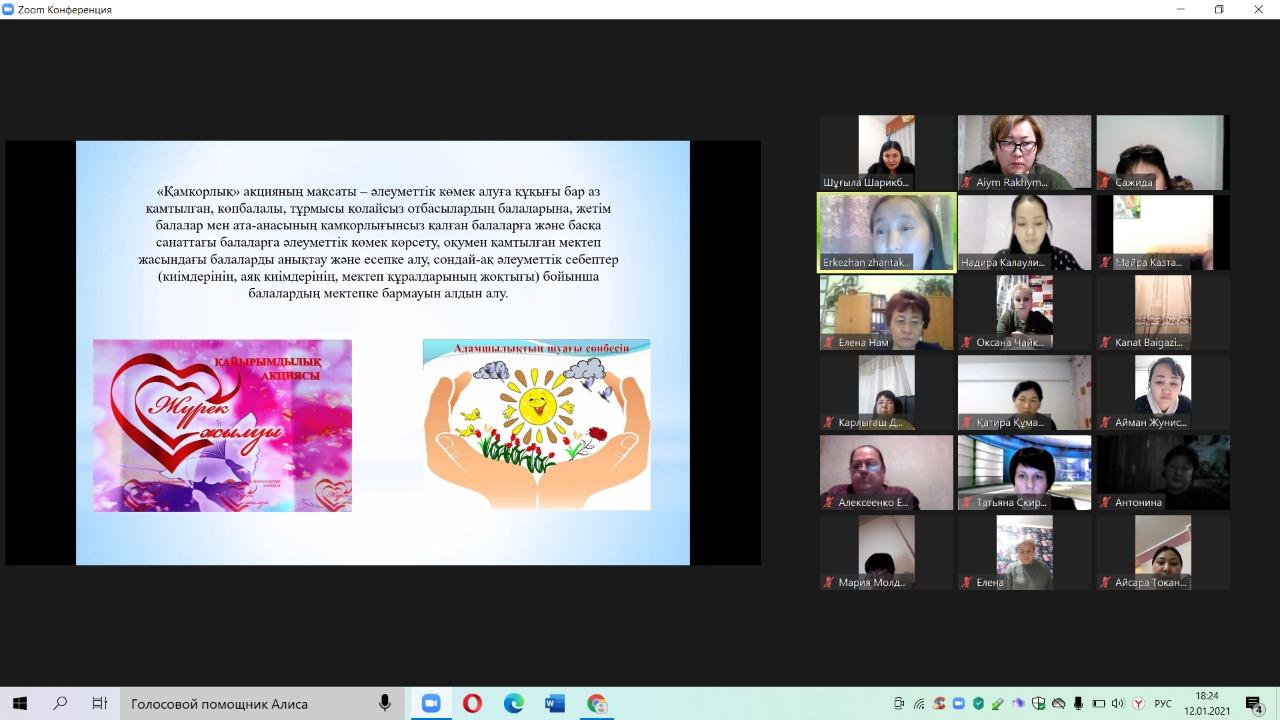This screenshot has width=1280, height=720.
Task: Open the volume control in system tray
Action: [1118, 704]
